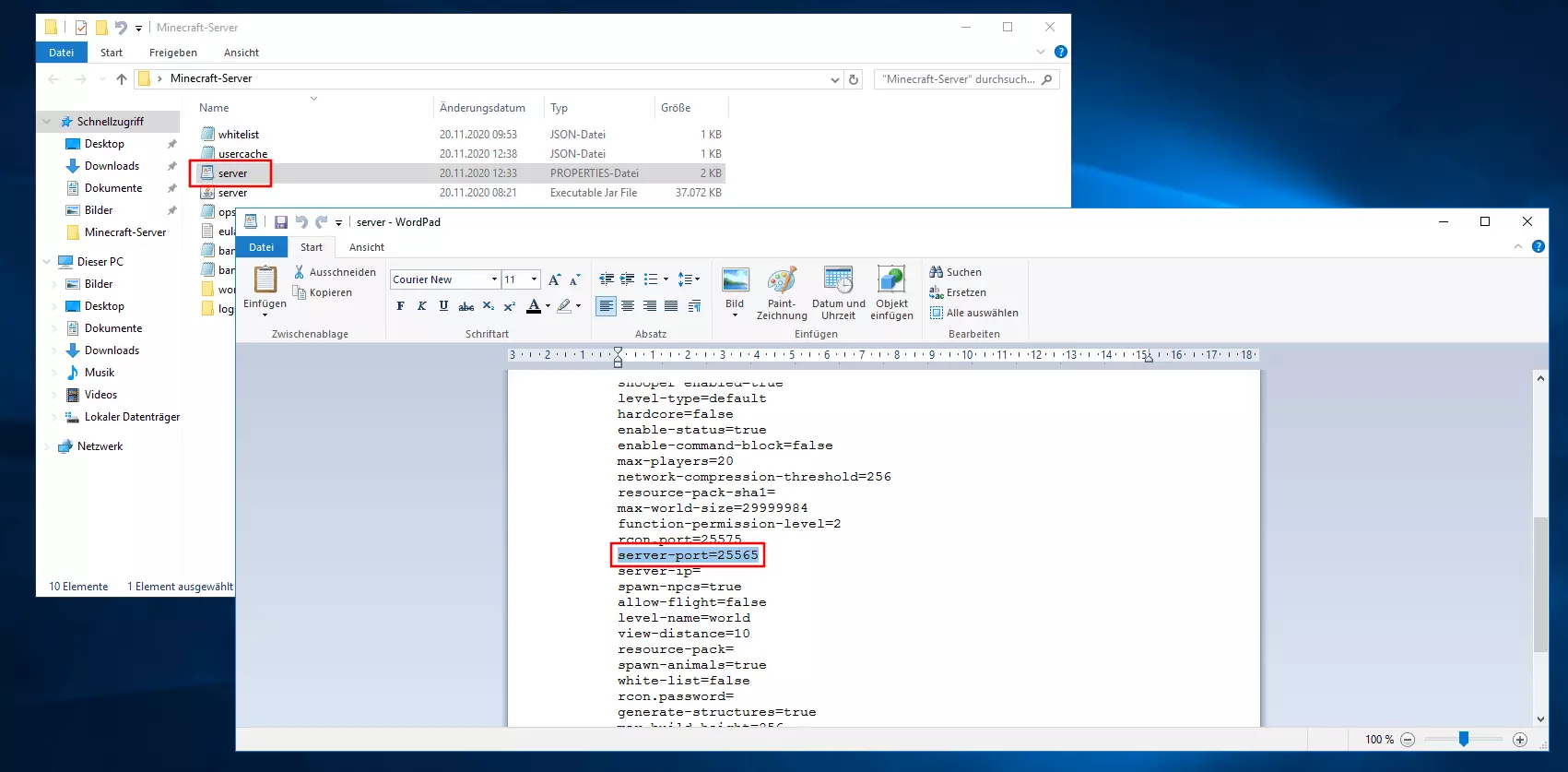This screenshot has width=1568, height=772.
Task: Toggle superscript formatting
Action: click(x=509, y=306)
